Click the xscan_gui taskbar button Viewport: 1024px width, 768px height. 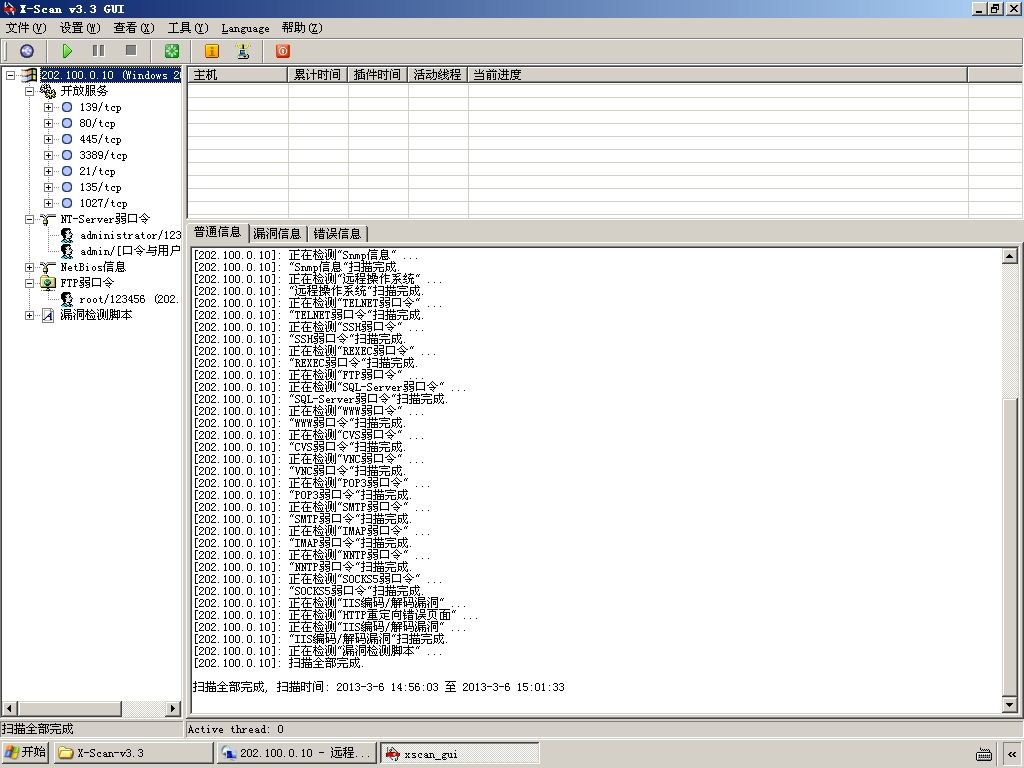tap(460, 753)
